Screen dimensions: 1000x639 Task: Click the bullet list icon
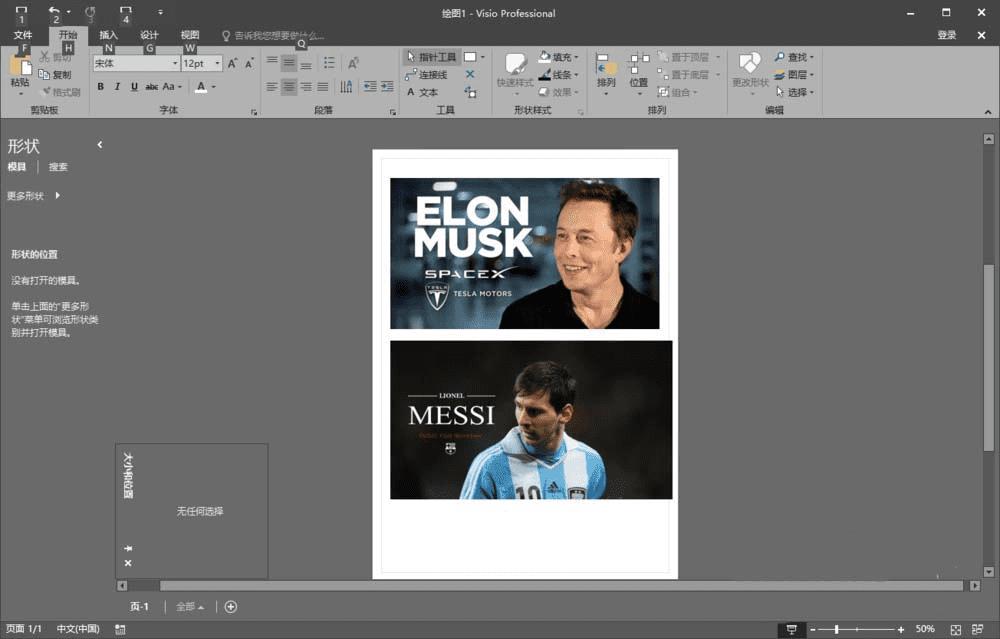pos(329,63)
